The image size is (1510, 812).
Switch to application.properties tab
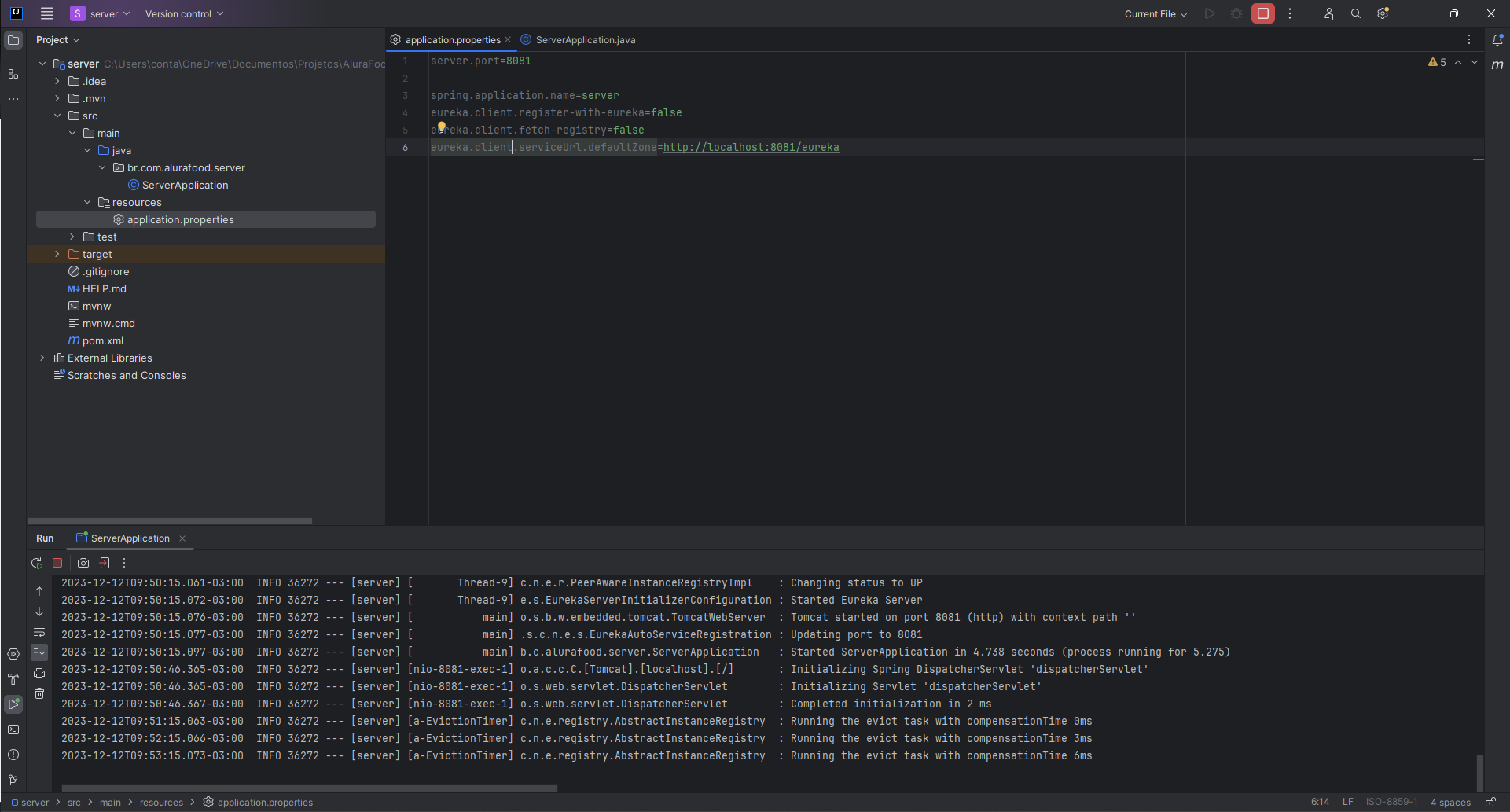453,39
